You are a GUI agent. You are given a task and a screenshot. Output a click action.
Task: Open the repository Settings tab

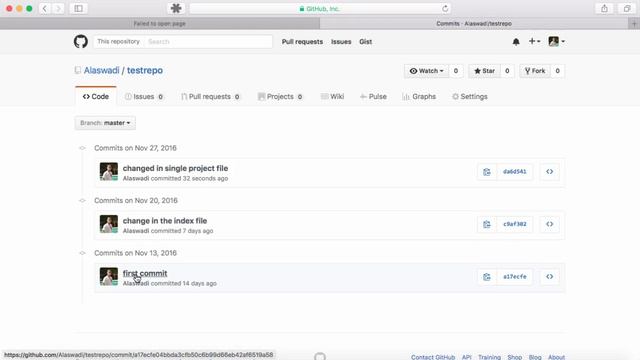[x=470, y=97]
